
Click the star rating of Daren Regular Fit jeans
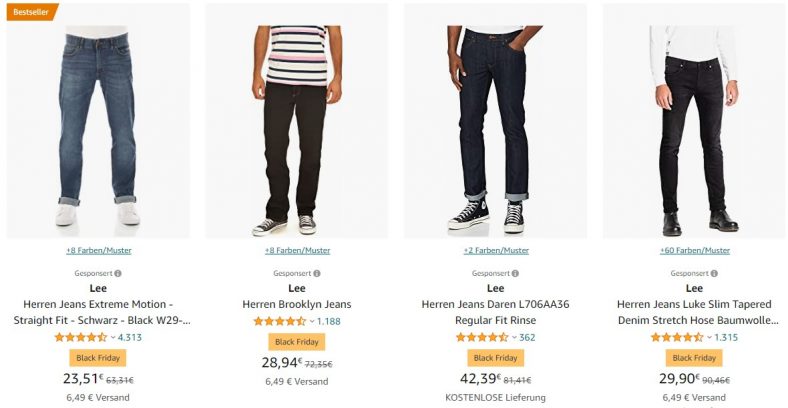click(x=482, y=338)
